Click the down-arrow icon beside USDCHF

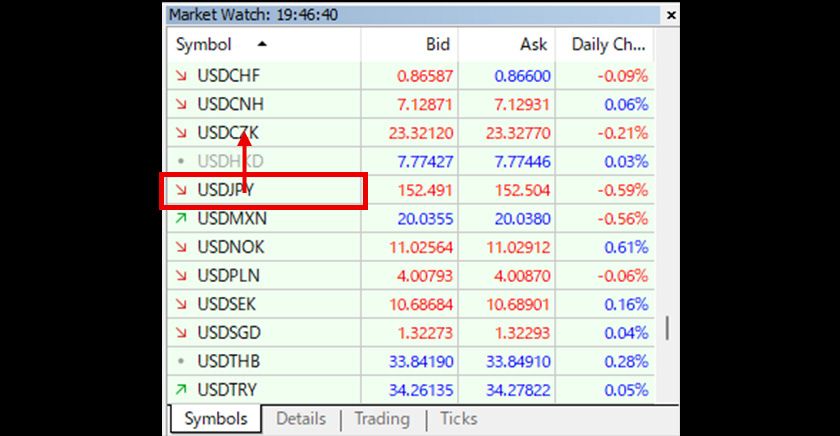click(x=180, y=76)
